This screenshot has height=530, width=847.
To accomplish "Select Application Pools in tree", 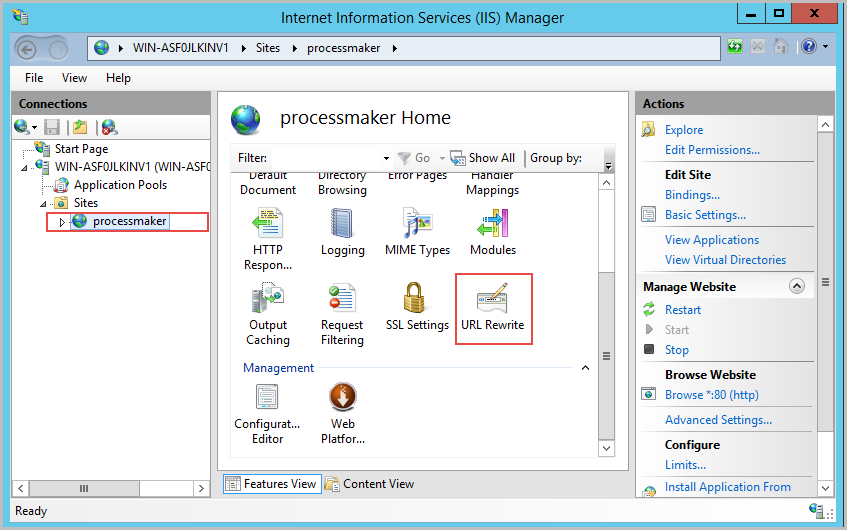I will click(x=120, y=185).
